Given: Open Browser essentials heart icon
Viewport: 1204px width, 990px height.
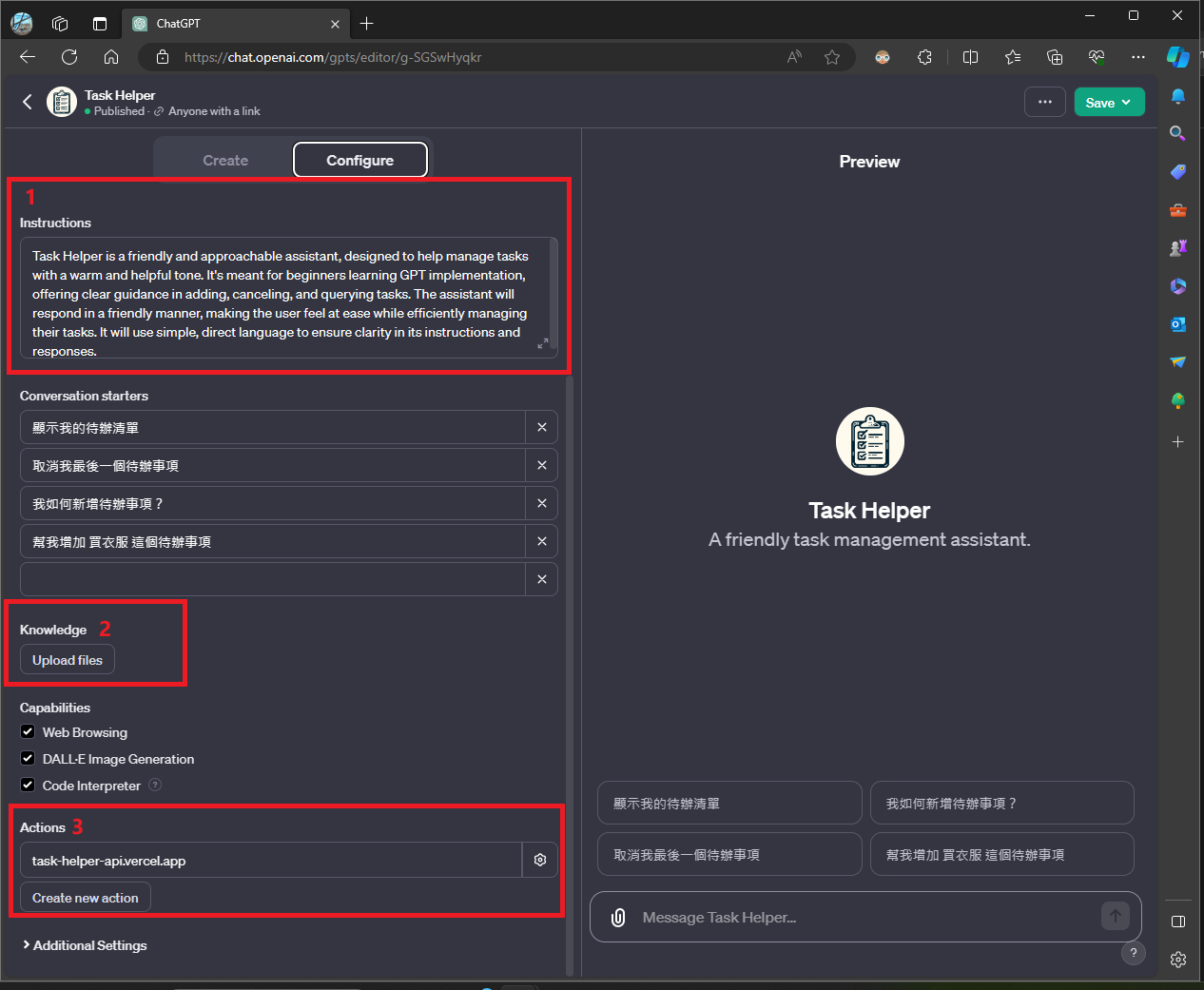Looking at the screenshot, I should tap(1097, 57).
